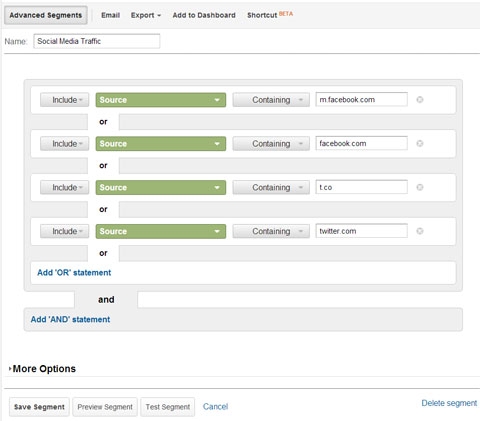The image size is (480, 421).
Task: Click Preview Segment button
Action: coord(105,407)
